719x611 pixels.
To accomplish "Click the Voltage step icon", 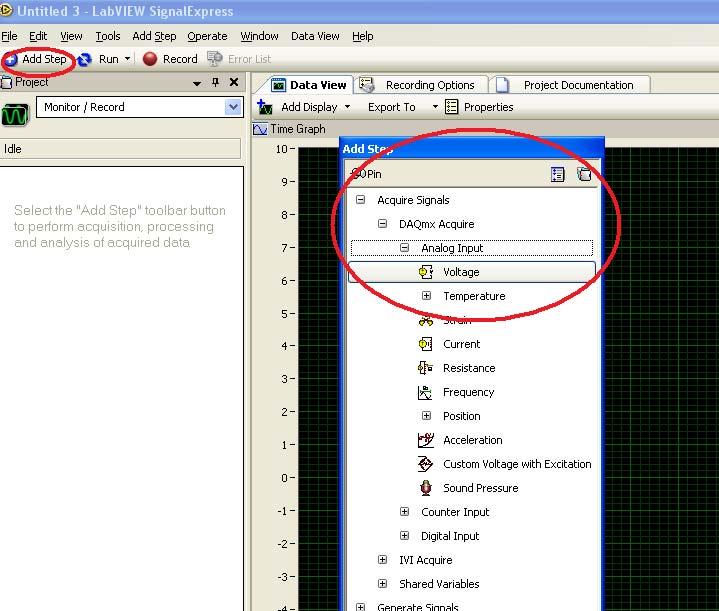I will (426, 272).
